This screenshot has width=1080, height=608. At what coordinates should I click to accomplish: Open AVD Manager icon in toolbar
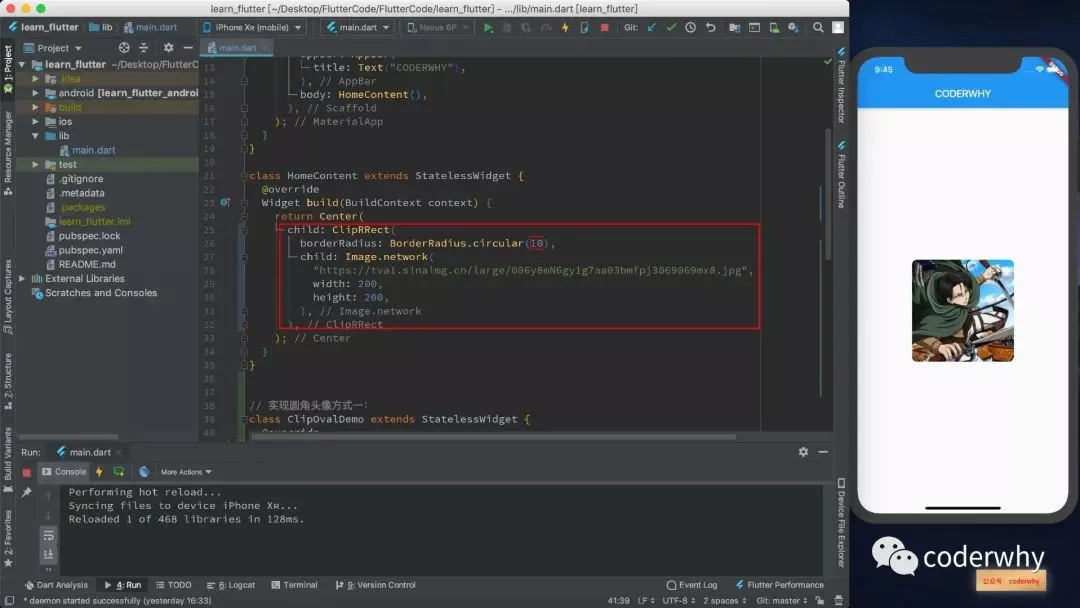tap(774, 28)
